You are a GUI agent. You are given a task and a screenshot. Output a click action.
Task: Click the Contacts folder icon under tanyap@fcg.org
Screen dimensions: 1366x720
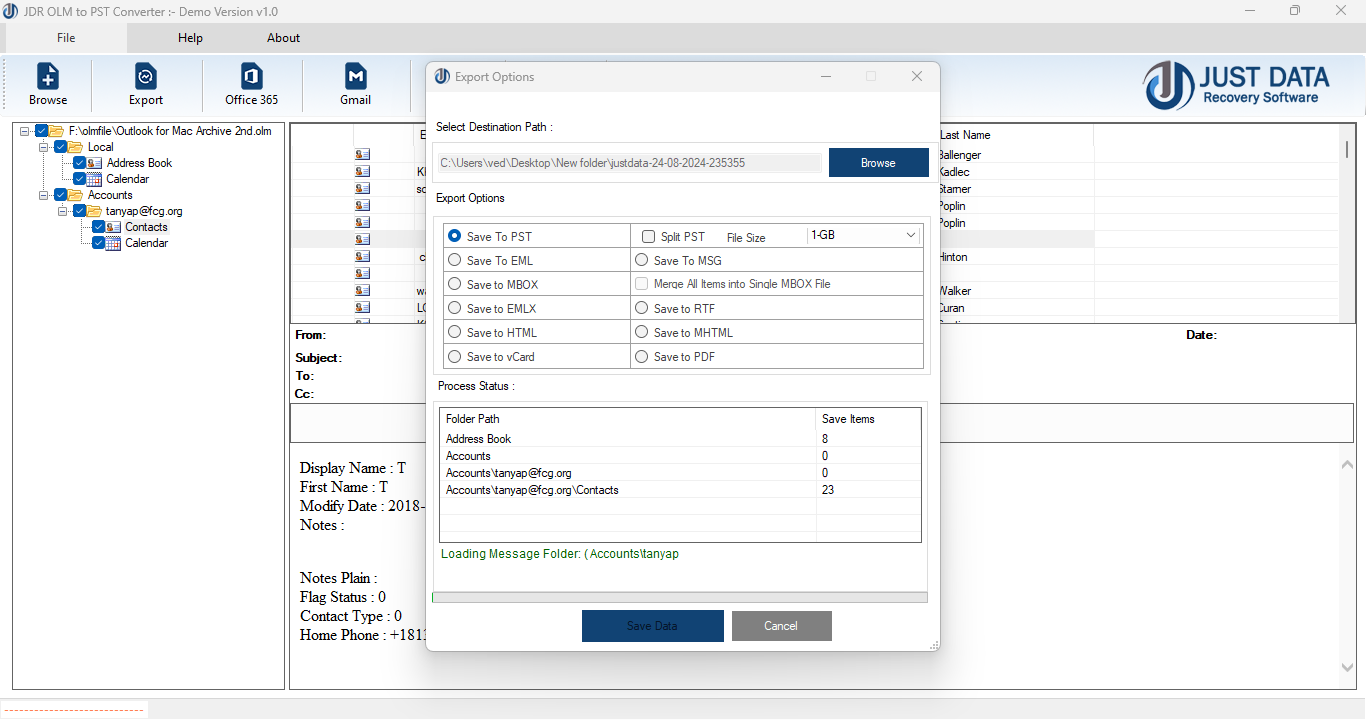pyautogui.click(x=114, y=227)
